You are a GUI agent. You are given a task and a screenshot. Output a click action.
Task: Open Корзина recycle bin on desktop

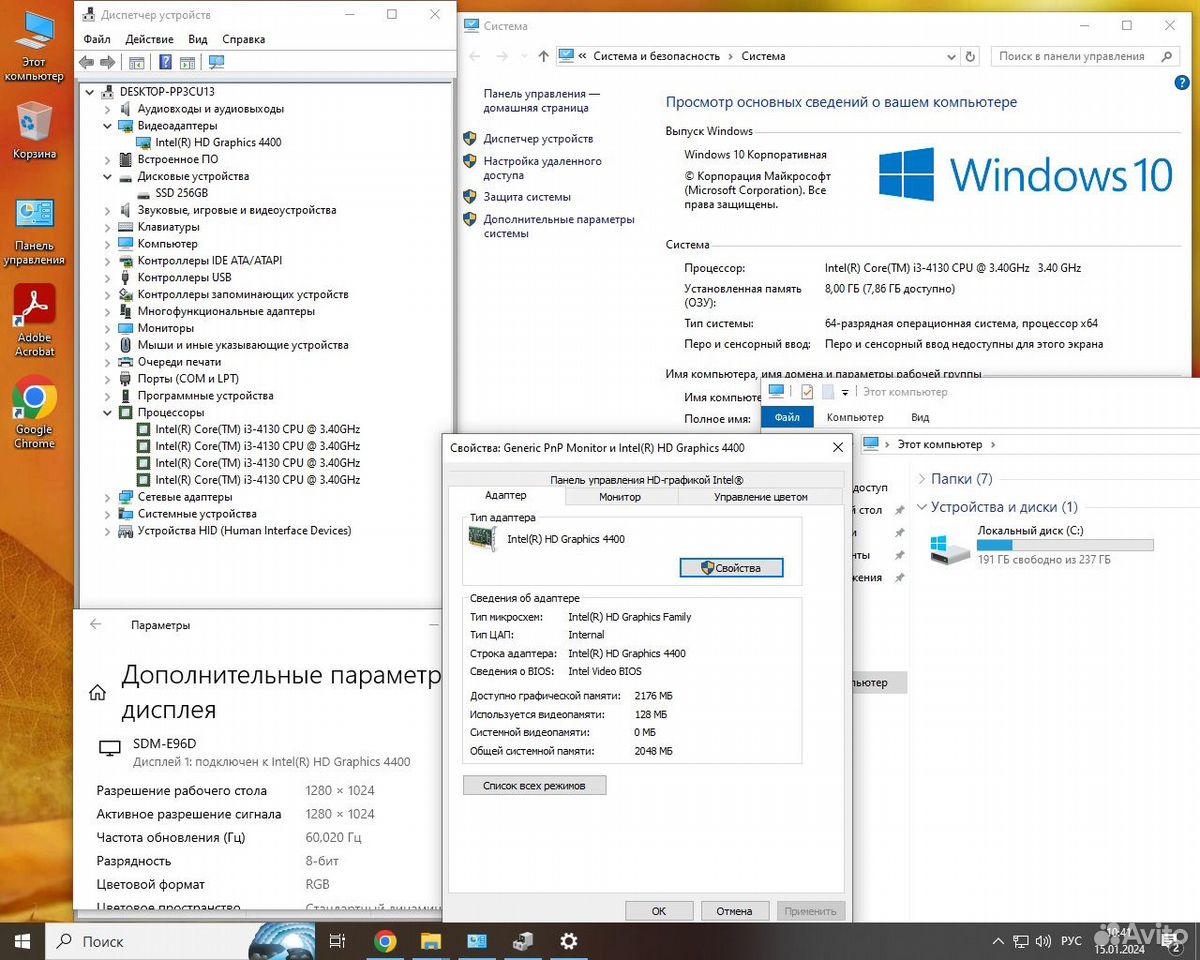click(x=34, y=130)
